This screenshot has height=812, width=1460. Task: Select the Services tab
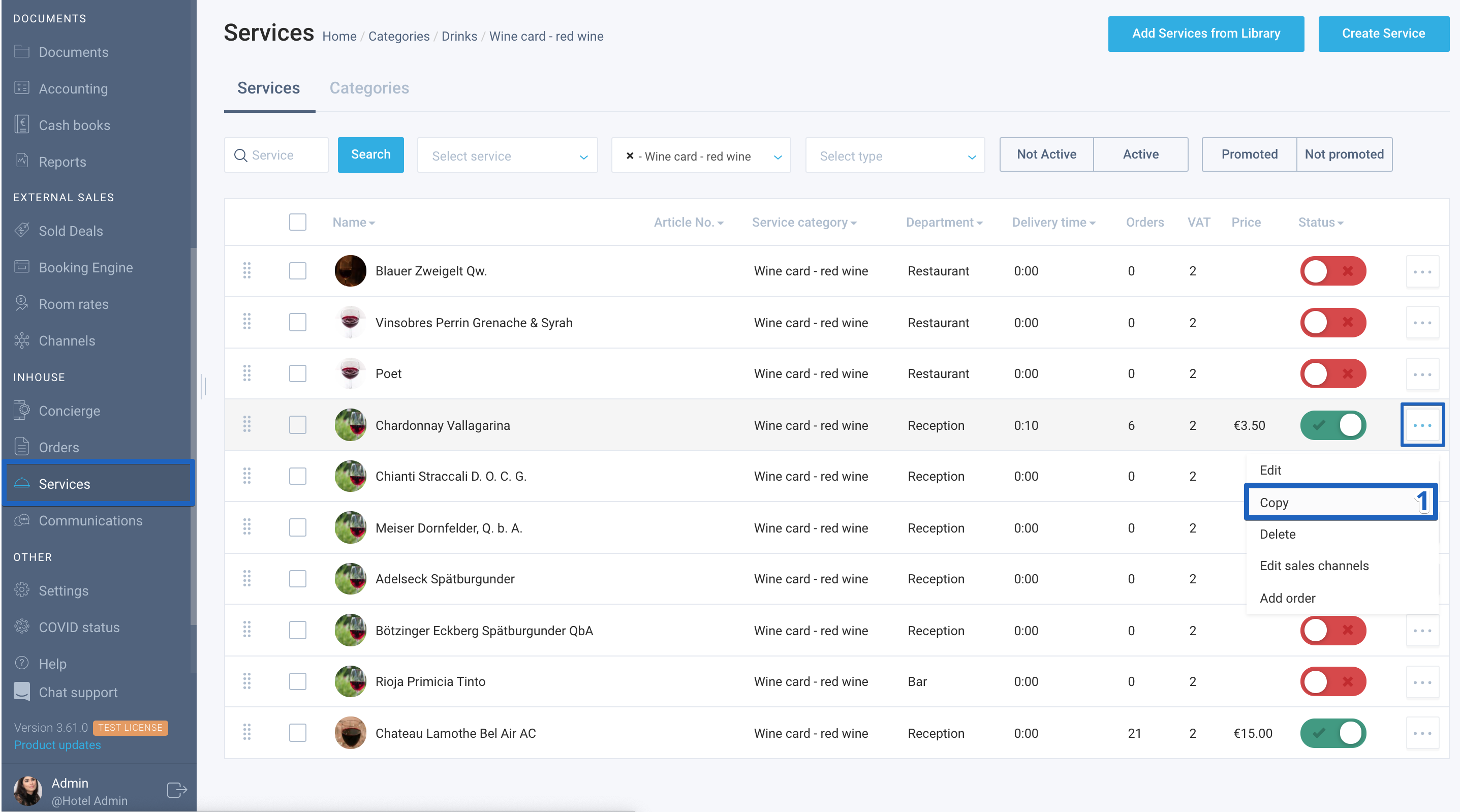[269, 88]
